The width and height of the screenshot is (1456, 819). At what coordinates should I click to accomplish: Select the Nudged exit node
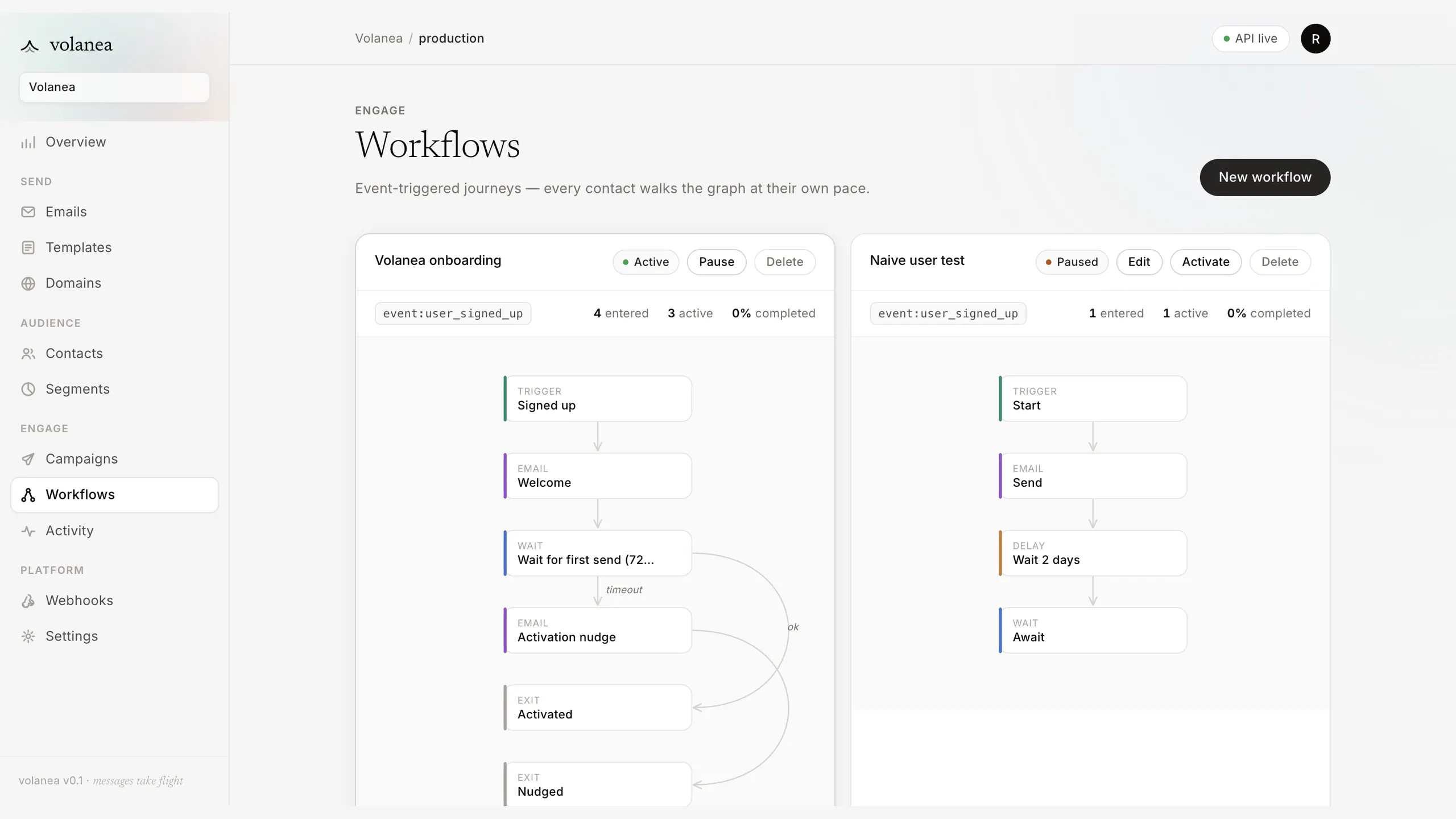[598, 785]
